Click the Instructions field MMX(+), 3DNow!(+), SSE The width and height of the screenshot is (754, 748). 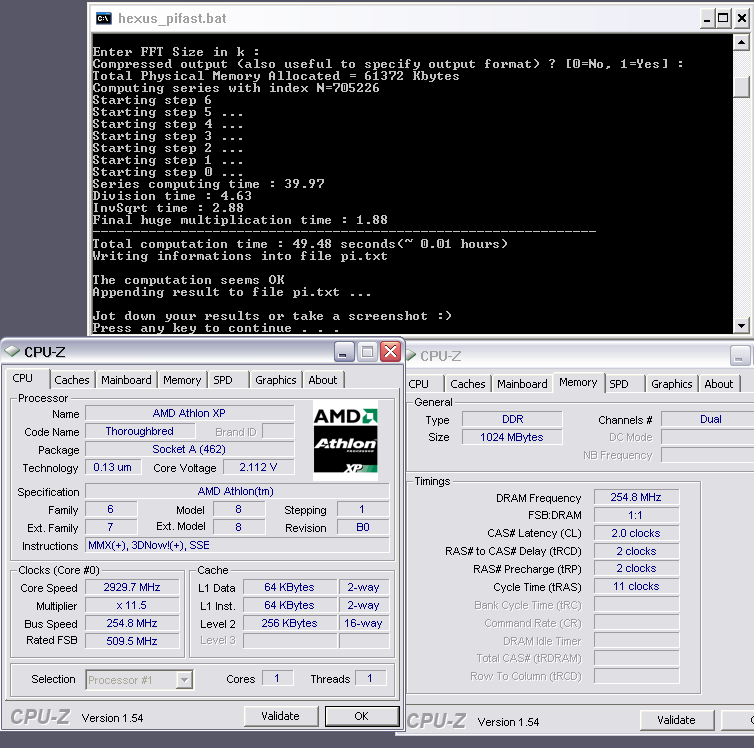tap(238, 545)
